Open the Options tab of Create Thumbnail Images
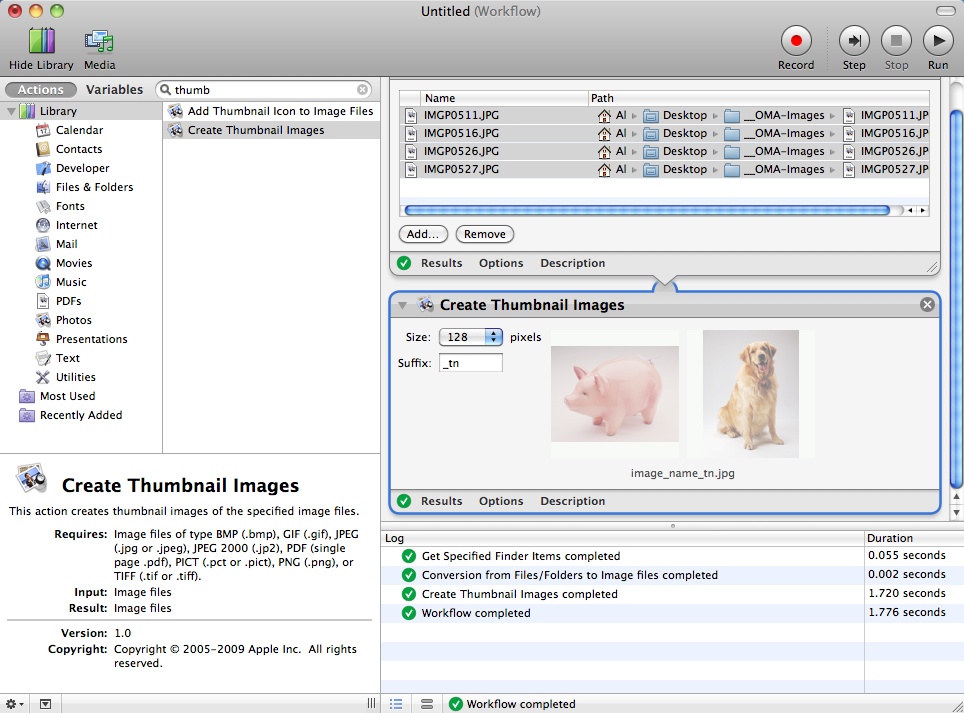The image size is (964, 713). [x=500, y=501]
